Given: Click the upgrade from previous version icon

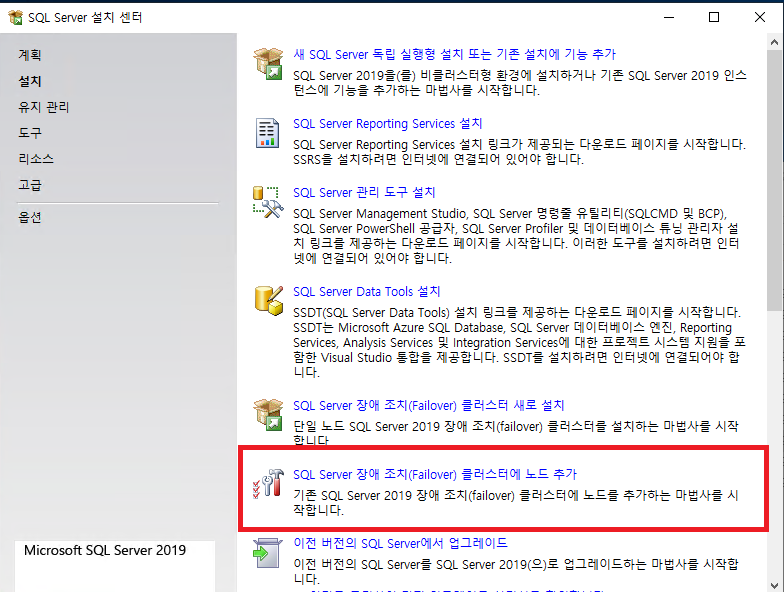Looking at the screenshot, I should click(x=268, y=552).
